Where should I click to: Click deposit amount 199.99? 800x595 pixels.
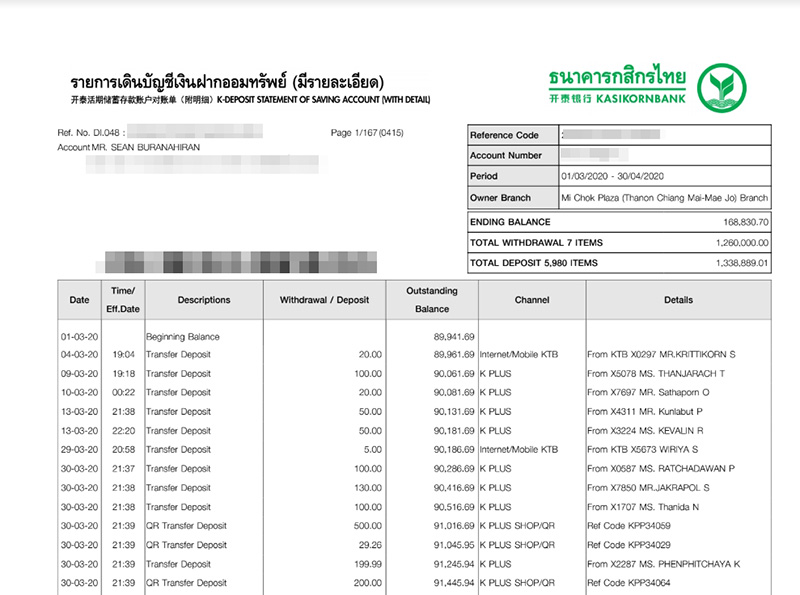click(368, 564)
